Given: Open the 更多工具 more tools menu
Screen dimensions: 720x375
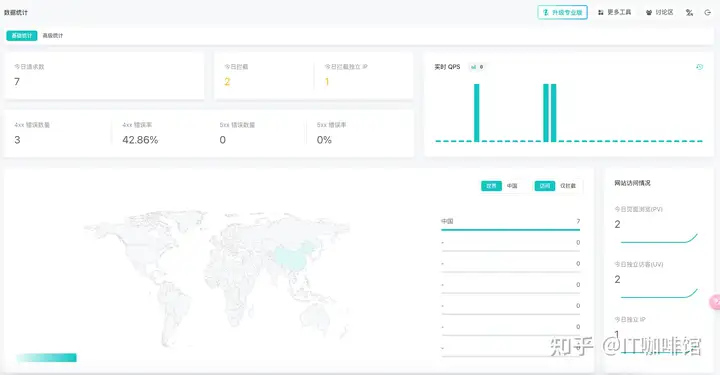Looking at the screenshot, I should (x=614, y=12).
